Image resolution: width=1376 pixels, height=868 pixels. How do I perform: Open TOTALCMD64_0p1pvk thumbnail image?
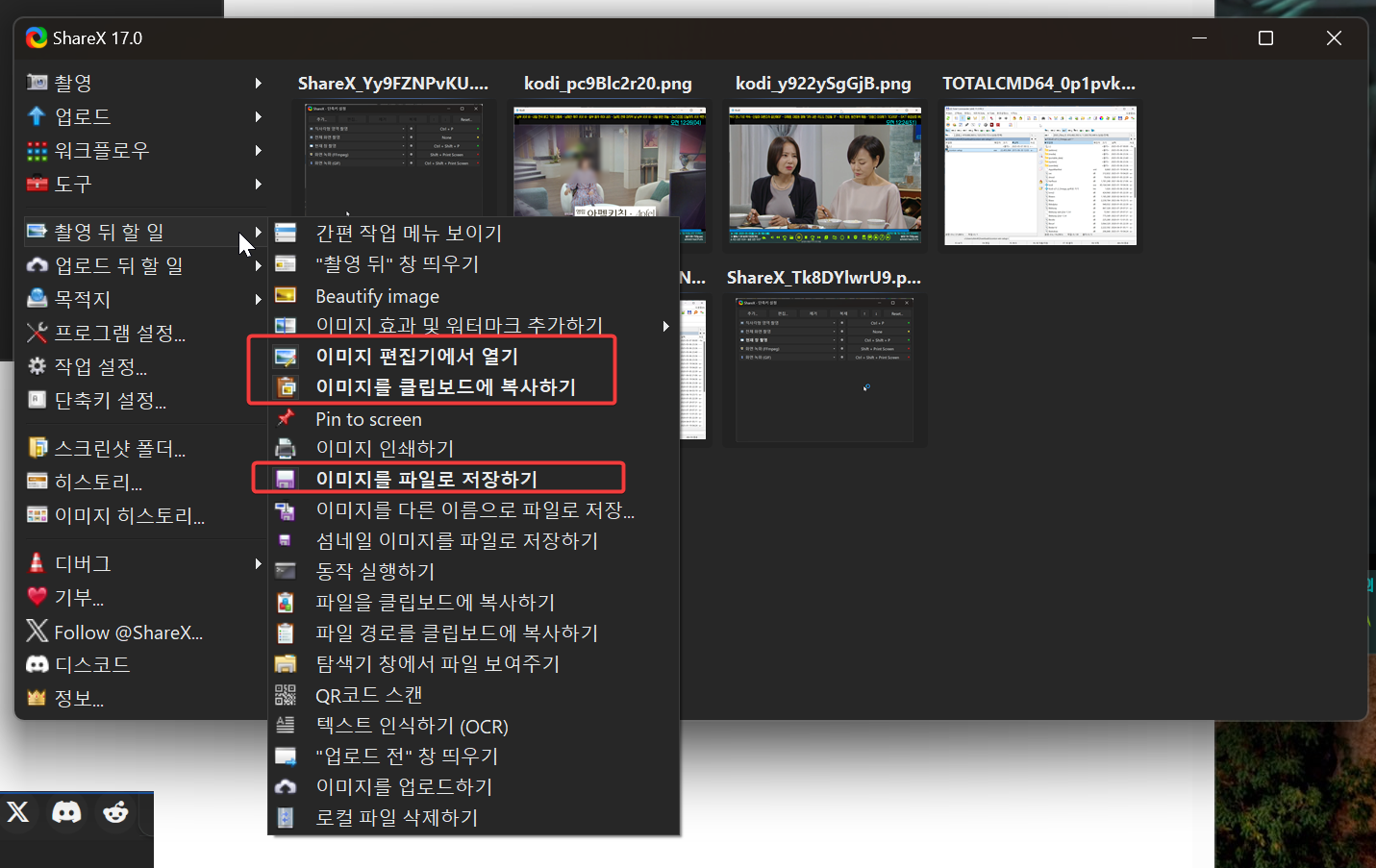click(x=1040, y=175)
